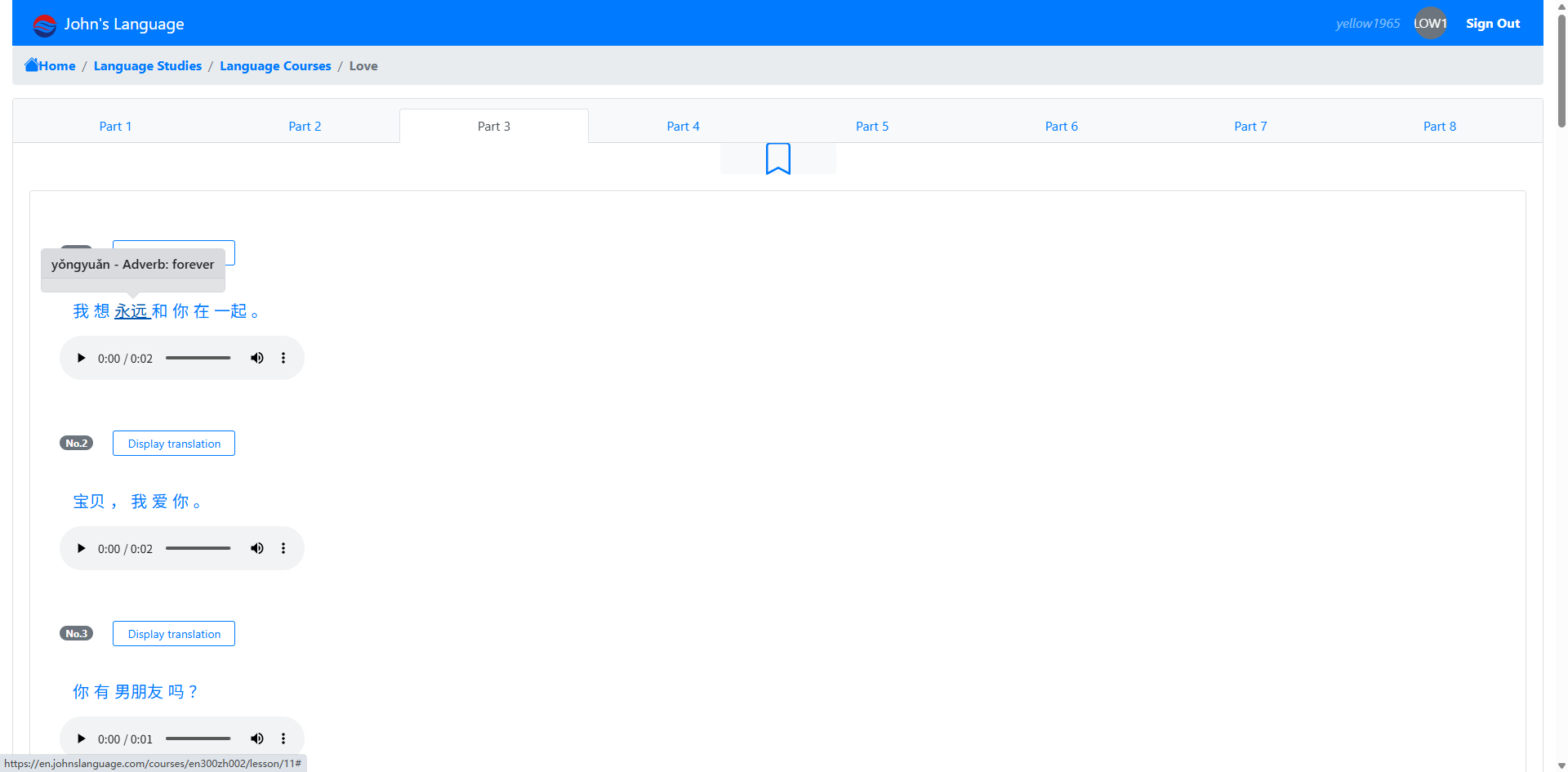Viewport: 1568px width, 772px height.
Task: Click the word 男朋友 in sentence three
Action: click(x=139, y=692)
